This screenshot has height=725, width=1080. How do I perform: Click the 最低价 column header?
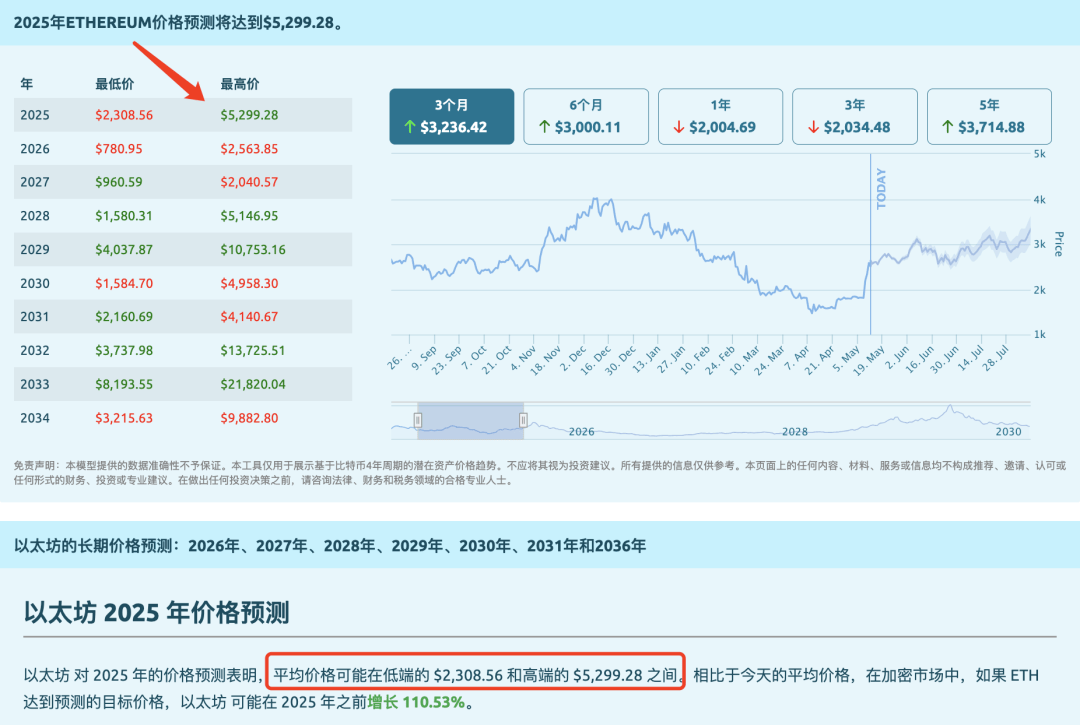pyautogui.click(x=114, y=84)
